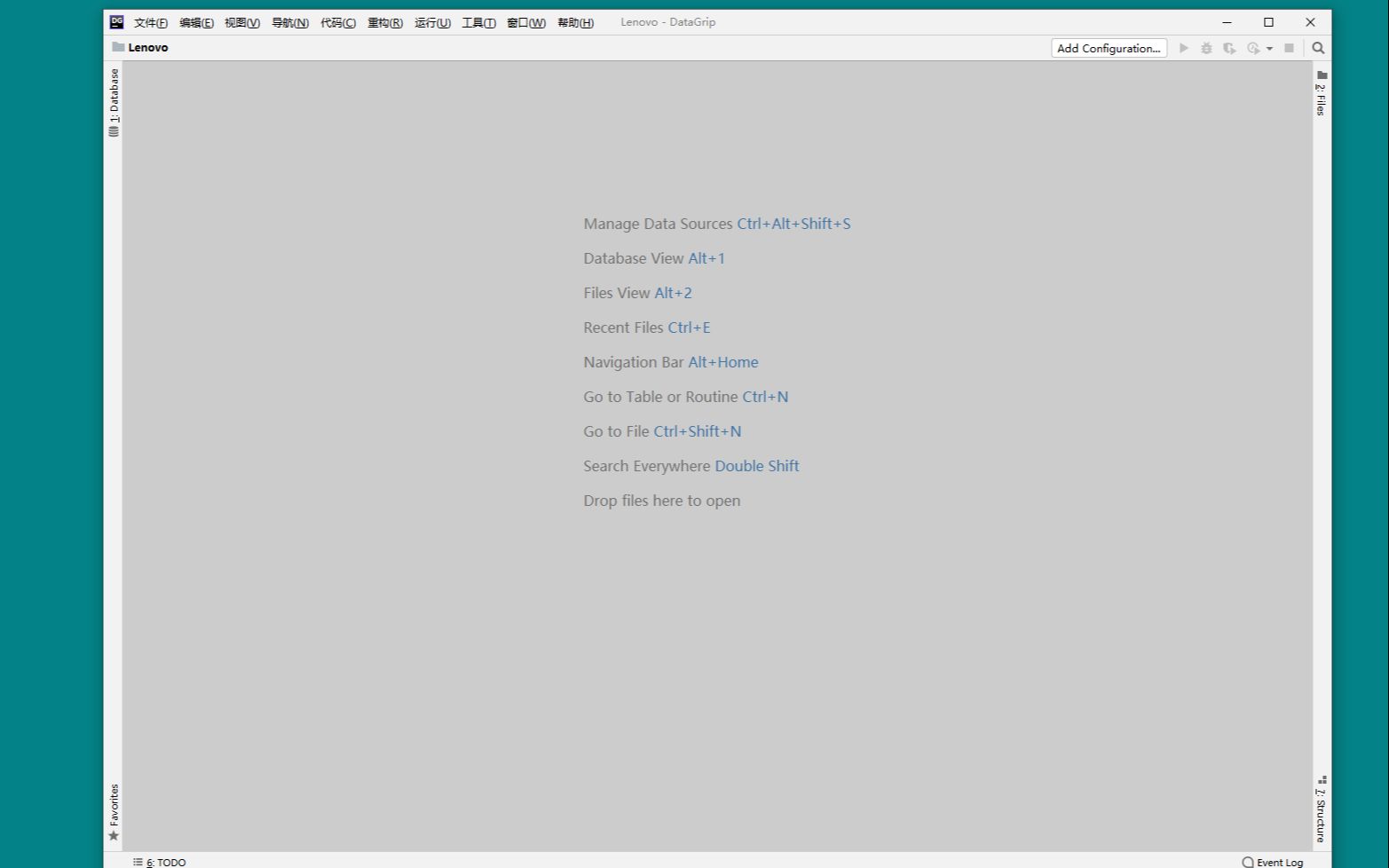Click the Navigation Bar Alt+Home hint
The height and width of the screenshot is (868, 1389).
coord(670,362)
